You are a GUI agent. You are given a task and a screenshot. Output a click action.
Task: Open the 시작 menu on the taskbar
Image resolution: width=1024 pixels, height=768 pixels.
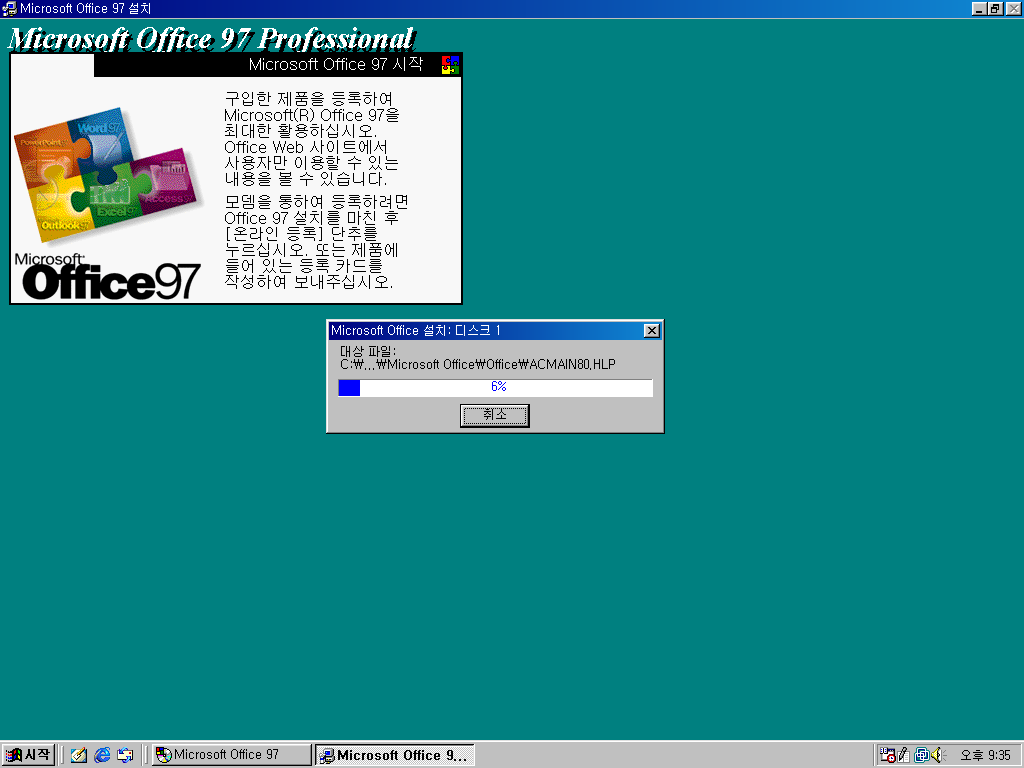(x=27, y=755)
